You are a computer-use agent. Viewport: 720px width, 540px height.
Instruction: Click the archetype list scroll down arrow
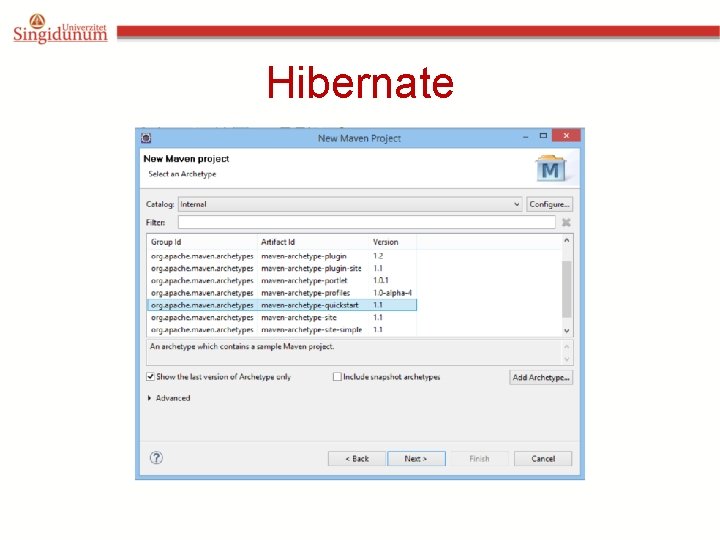click(x=567, y=331)
